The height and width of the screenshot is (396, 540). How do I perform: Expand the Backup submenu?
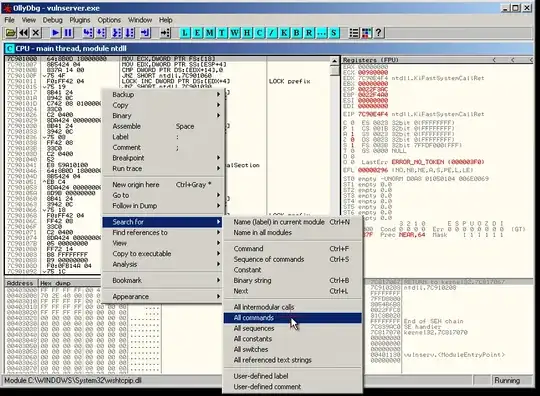pos(164,94)
